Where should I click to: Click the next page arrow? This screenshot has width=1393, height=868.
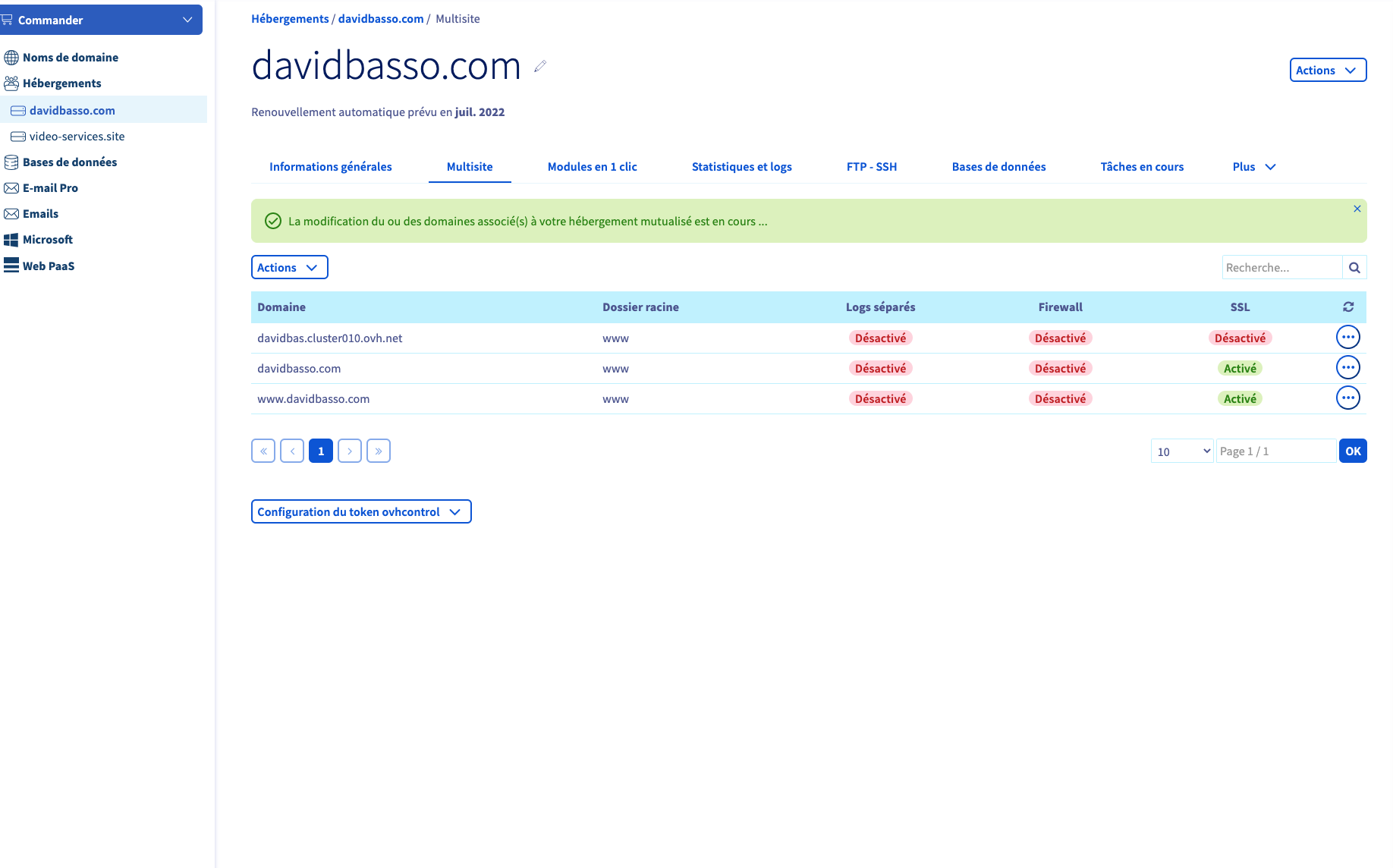[349, 451]
